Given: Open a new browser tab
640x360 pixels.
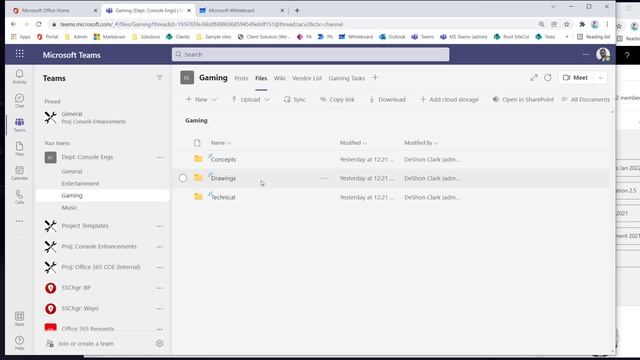Looking at the screenshot, I should (x=297, y=10).
